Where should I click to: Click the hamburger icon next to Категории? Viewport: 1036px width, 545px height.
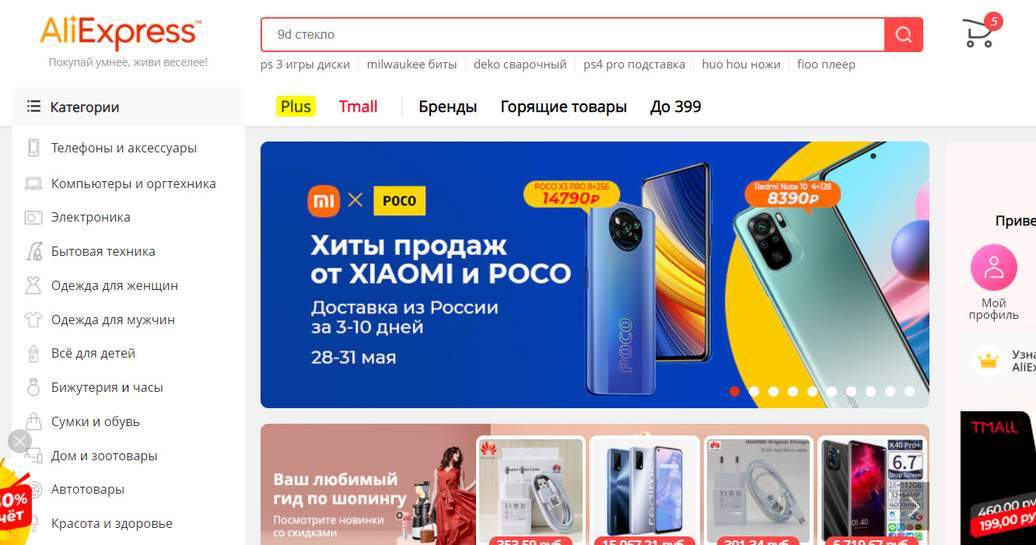[33, 106]
